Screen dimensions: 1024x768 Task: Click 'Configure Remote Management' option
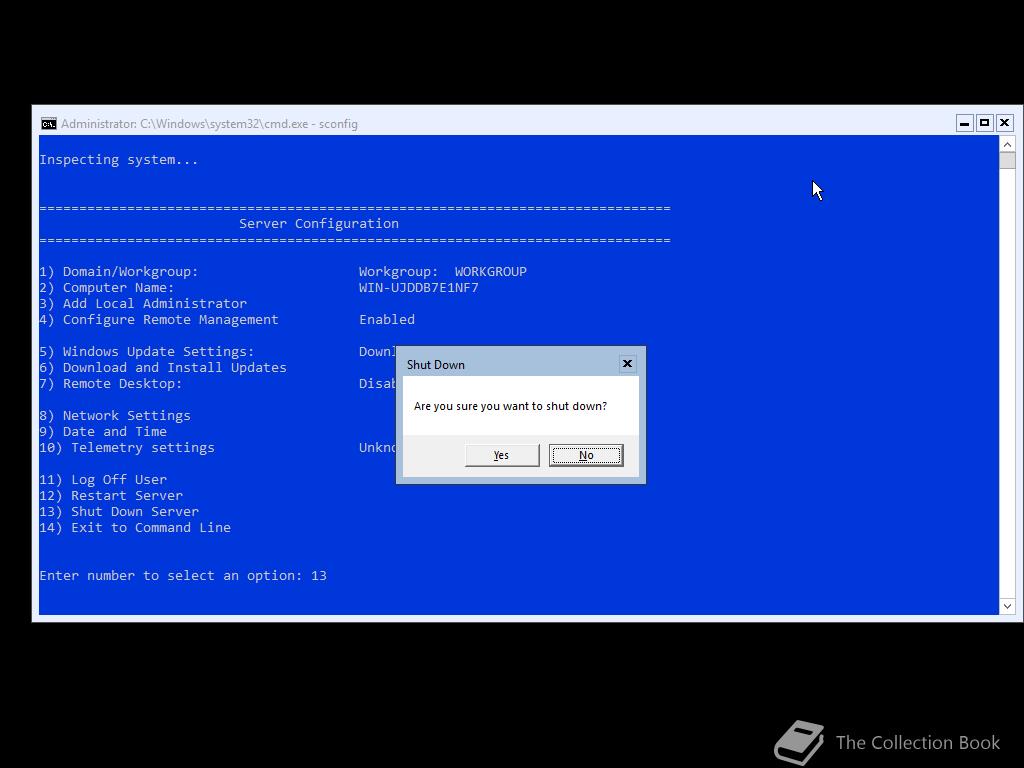pos(159,320)
